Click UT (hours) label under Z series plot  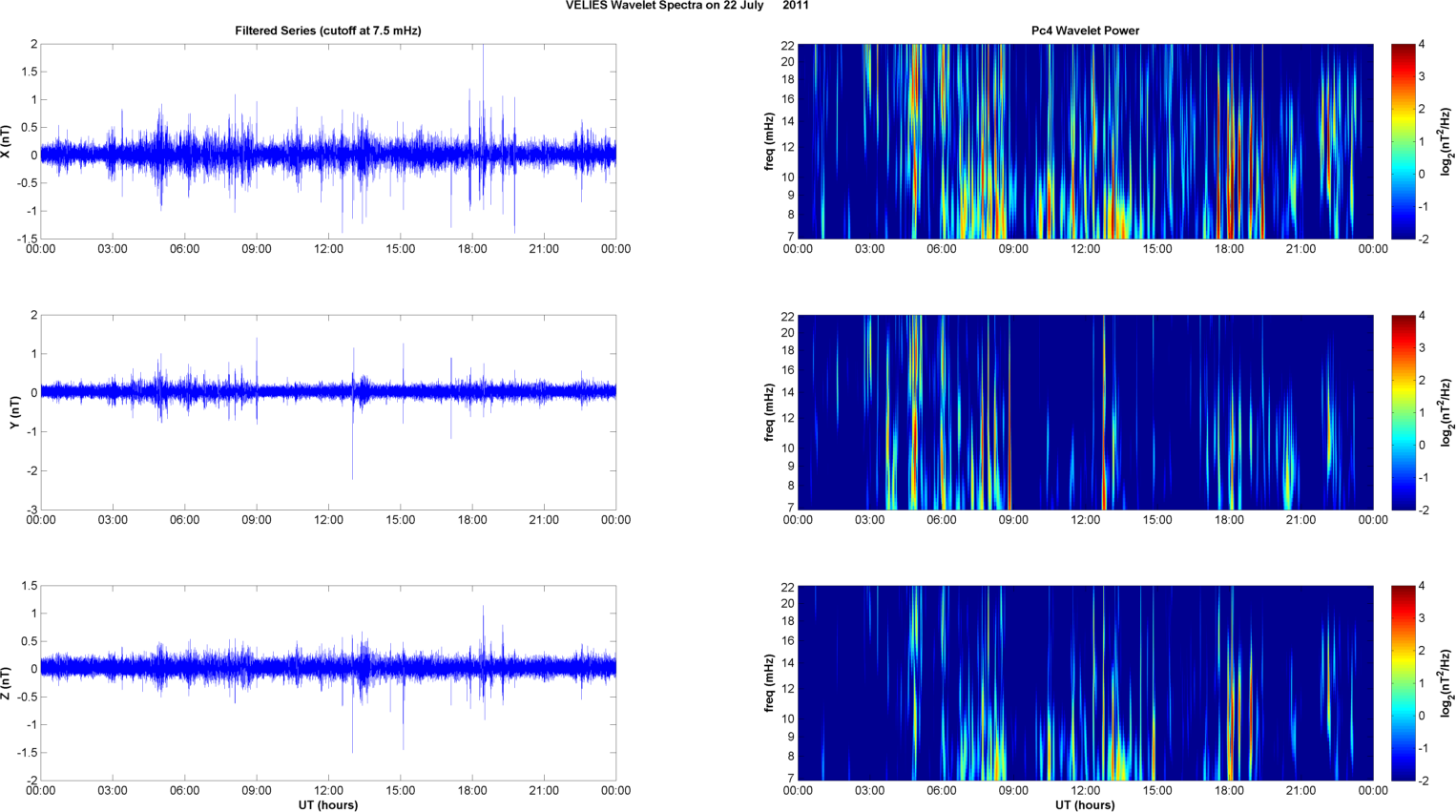click(327, 804)
